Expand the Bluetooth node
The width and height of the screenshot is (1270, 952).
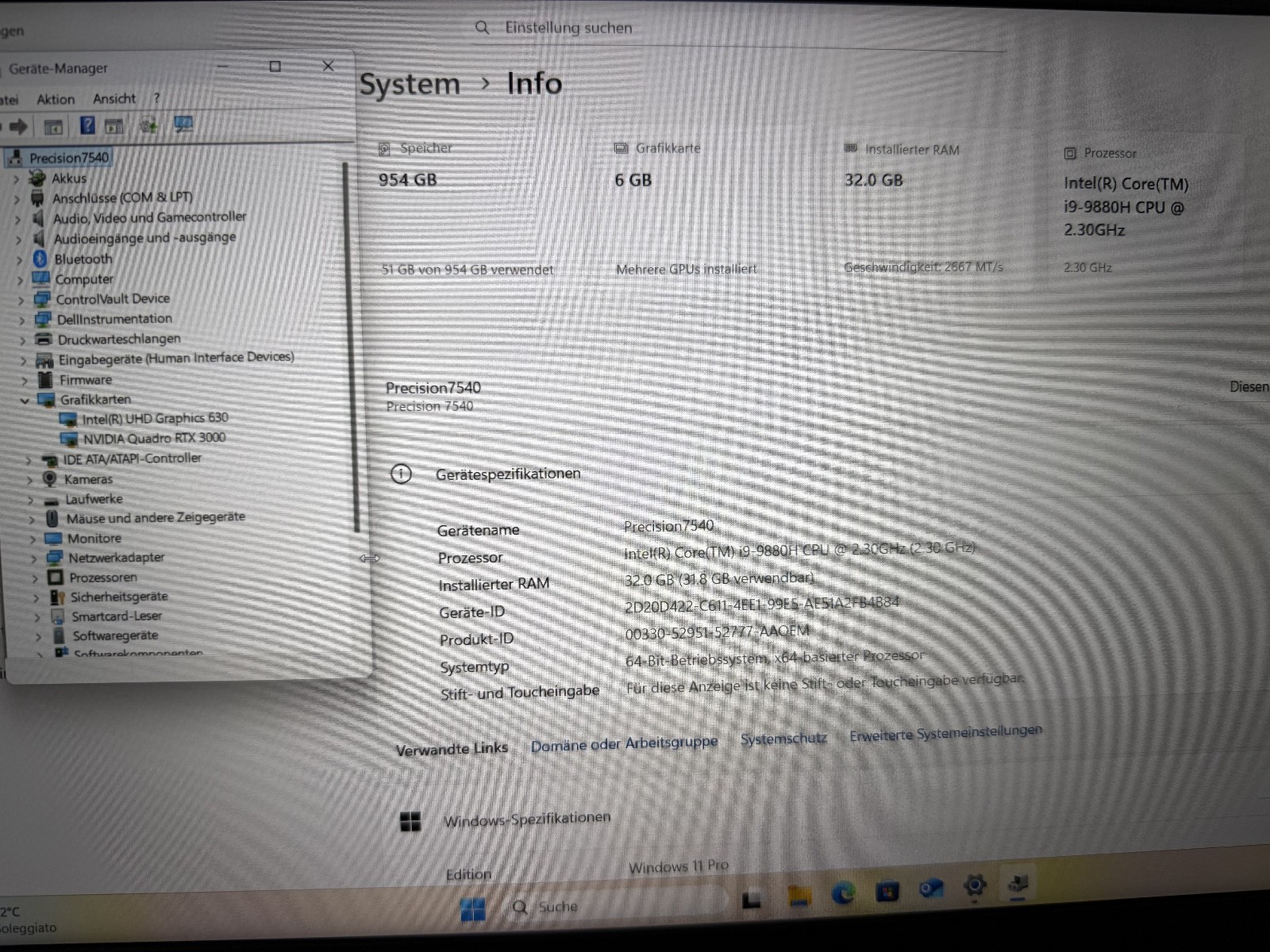[x=19, y=259]
